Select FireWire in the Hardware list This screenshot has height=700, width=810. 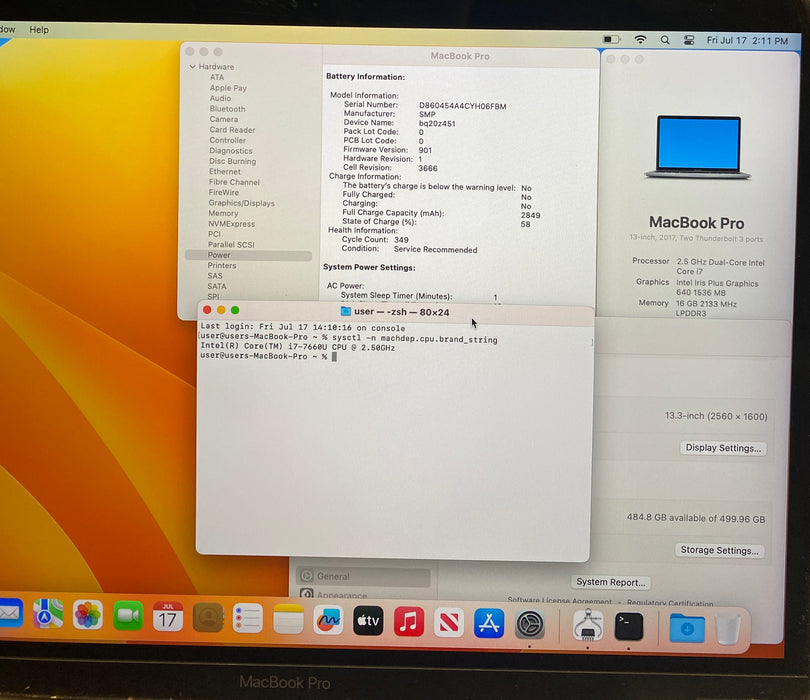pos(224,192)
